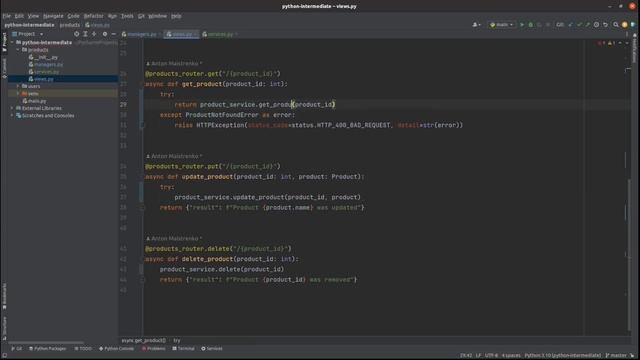640x360 pixels.
Task: Expand Scratches and Consoles node
Action: point(12,116)
